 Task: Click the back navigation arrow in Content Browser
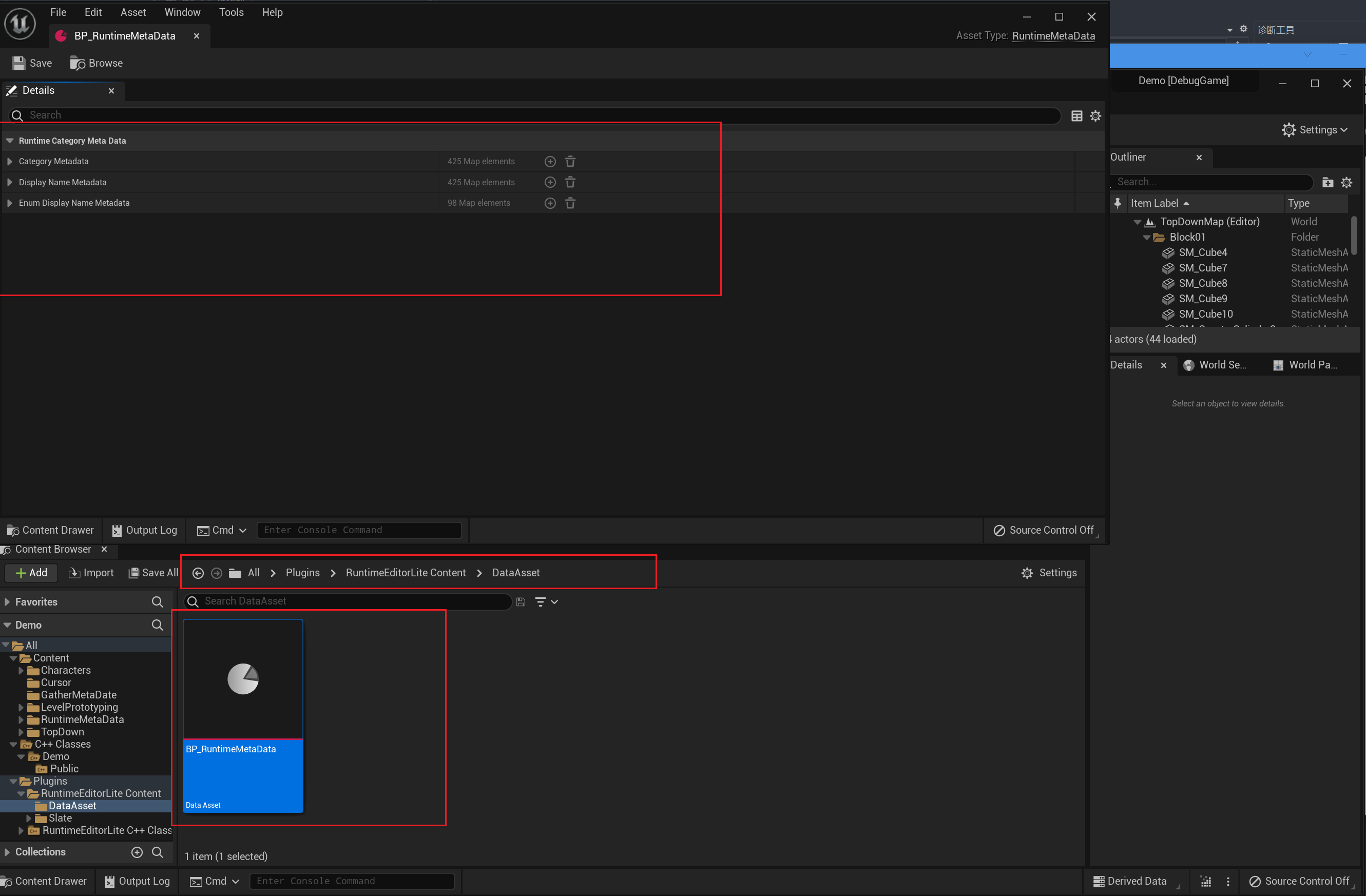[198, 573]
